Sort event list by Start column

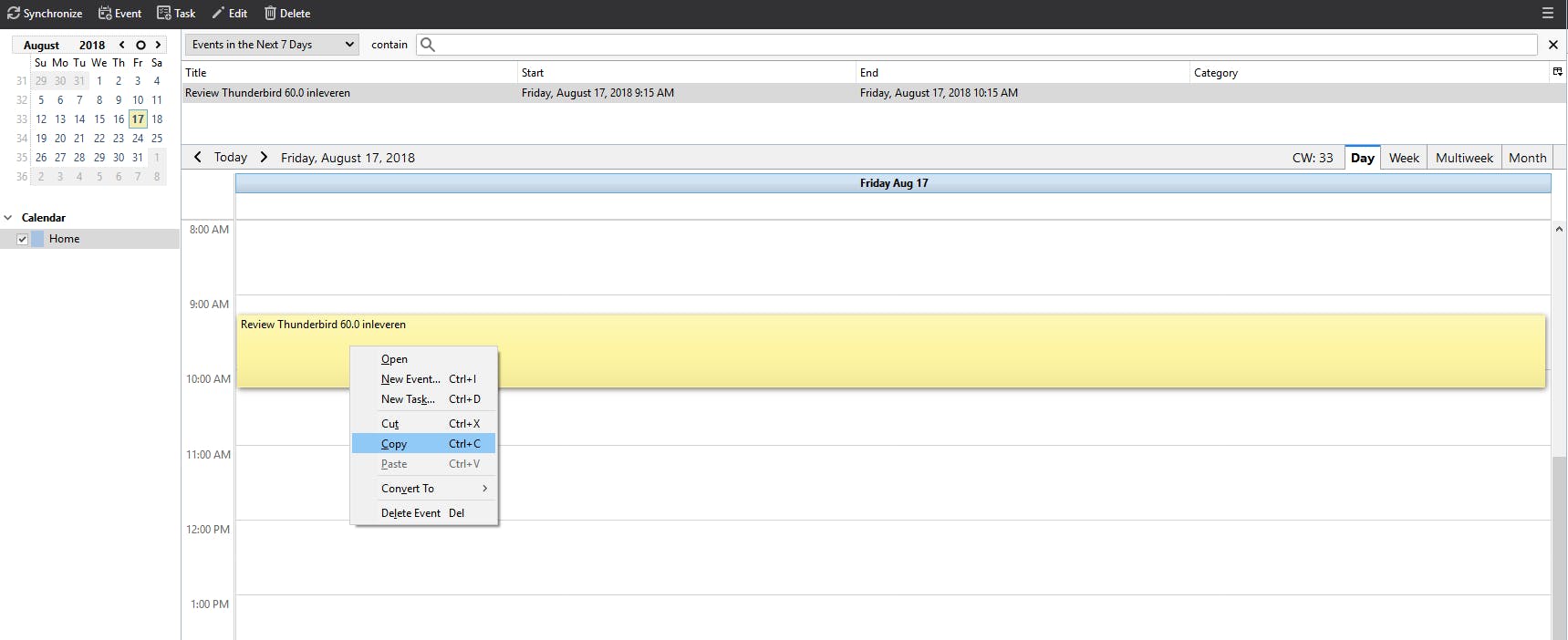(687, 73)
